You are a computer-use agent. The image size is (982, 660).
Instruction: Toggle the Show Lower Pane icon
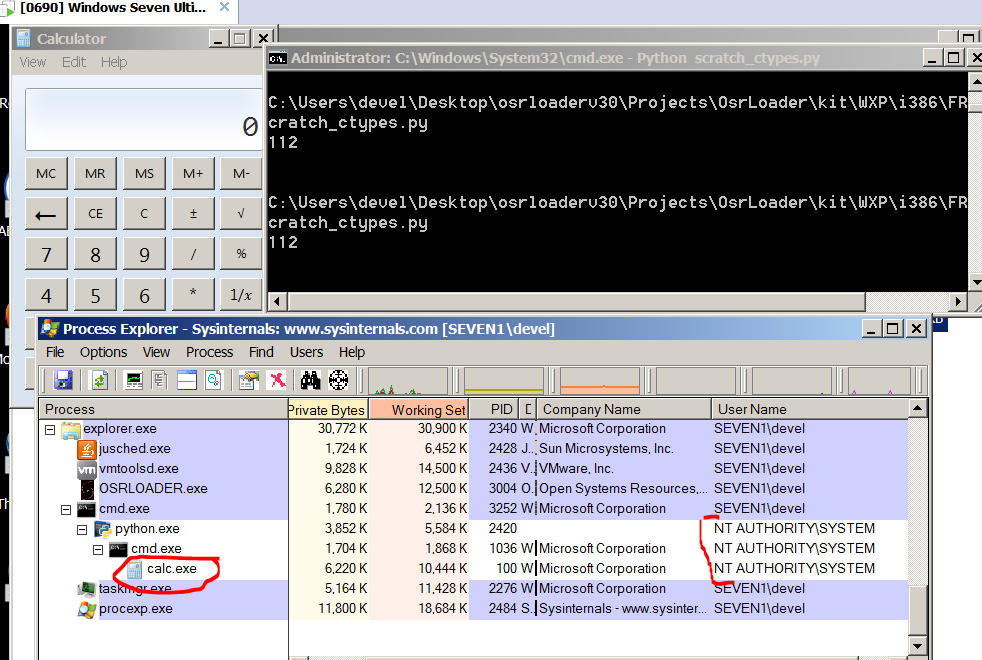tap(186, 380)
